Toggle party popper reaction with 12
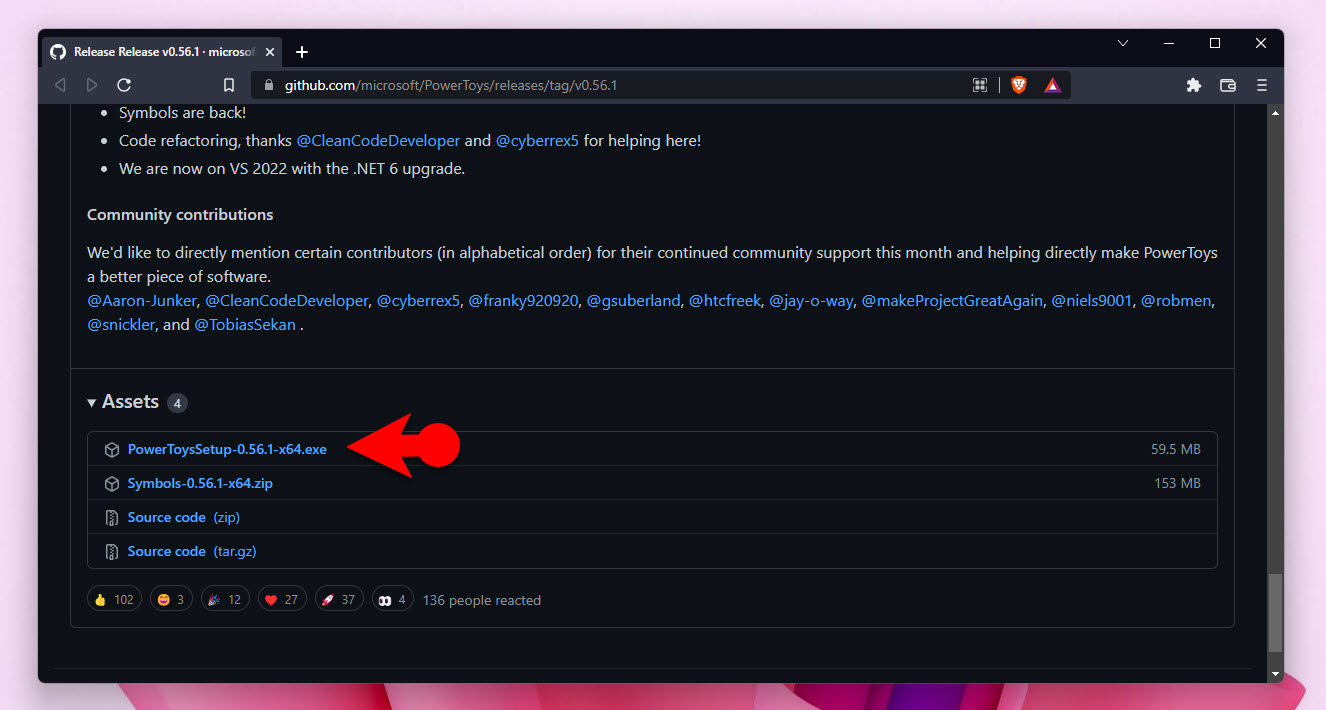1326x710 pixels. pos(224,600)
